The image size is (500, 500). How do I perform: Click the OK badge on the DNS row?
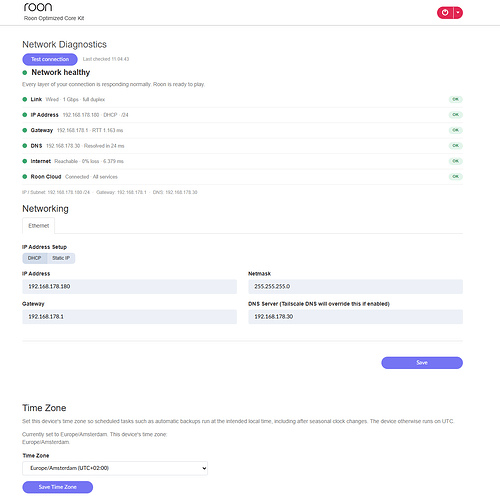point(455,146)
